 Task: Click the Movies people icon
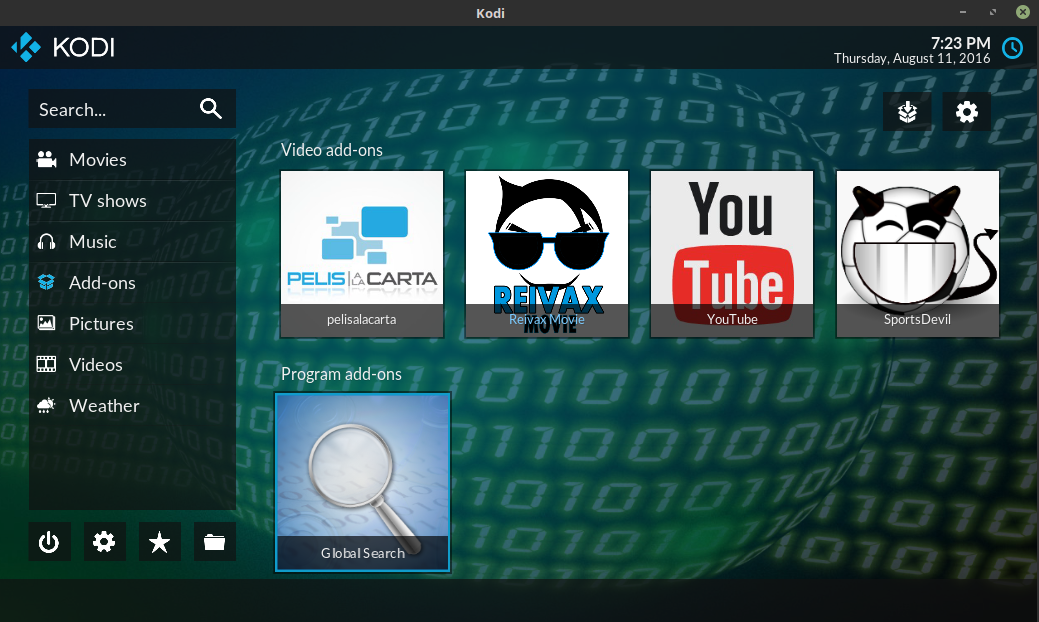[x=46, y=160]
